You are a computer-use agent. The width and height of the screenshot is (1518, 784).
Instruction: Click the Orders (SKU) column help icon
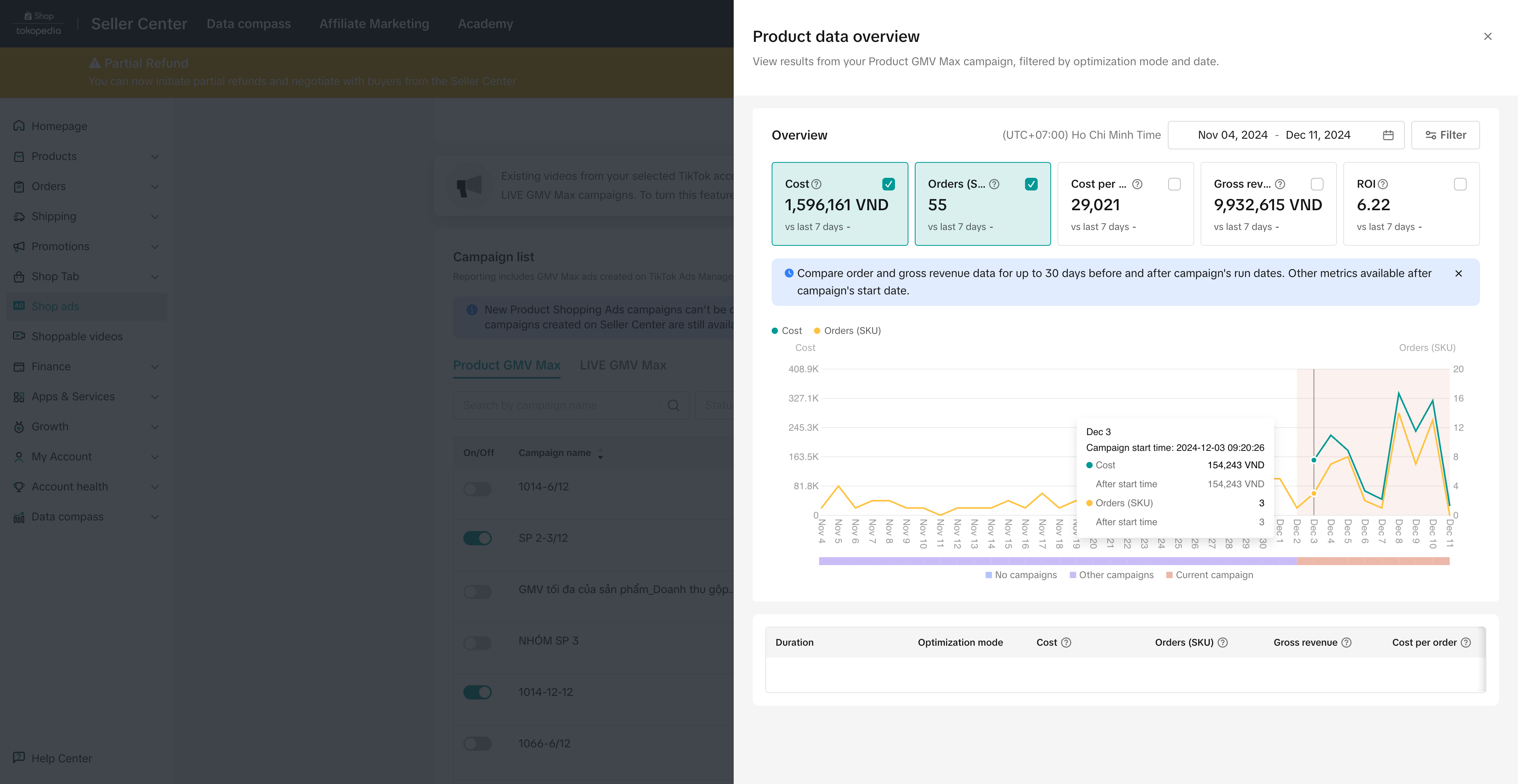[1223, 643]
